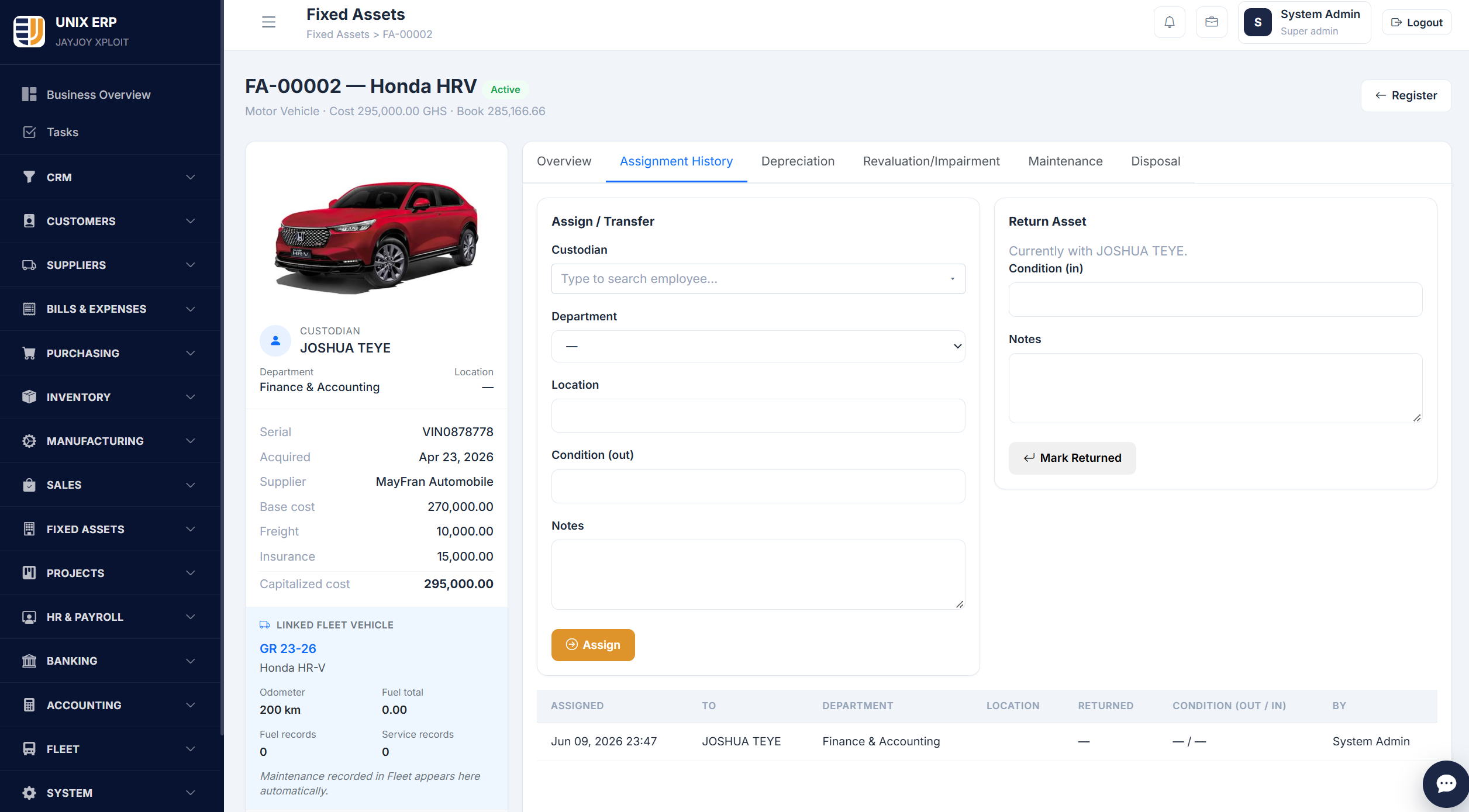Expand the BILLS & EXPENSES chevron
The image size is (1469, 812).
[x=190, y=309]
